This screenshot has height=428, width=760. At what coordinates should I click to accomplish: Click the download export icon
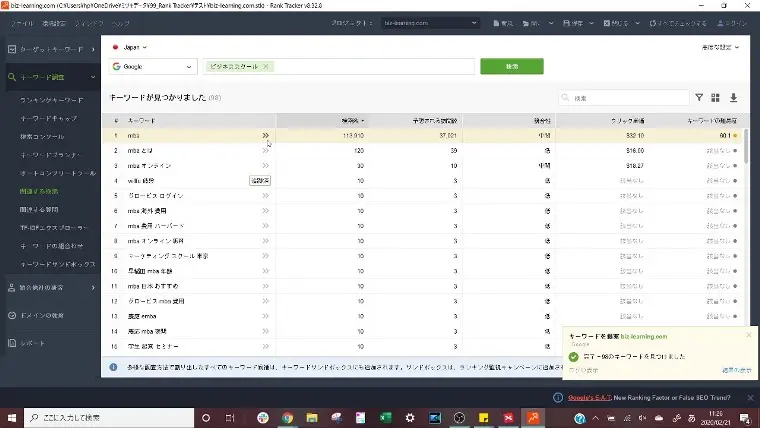tap(733, 98)
